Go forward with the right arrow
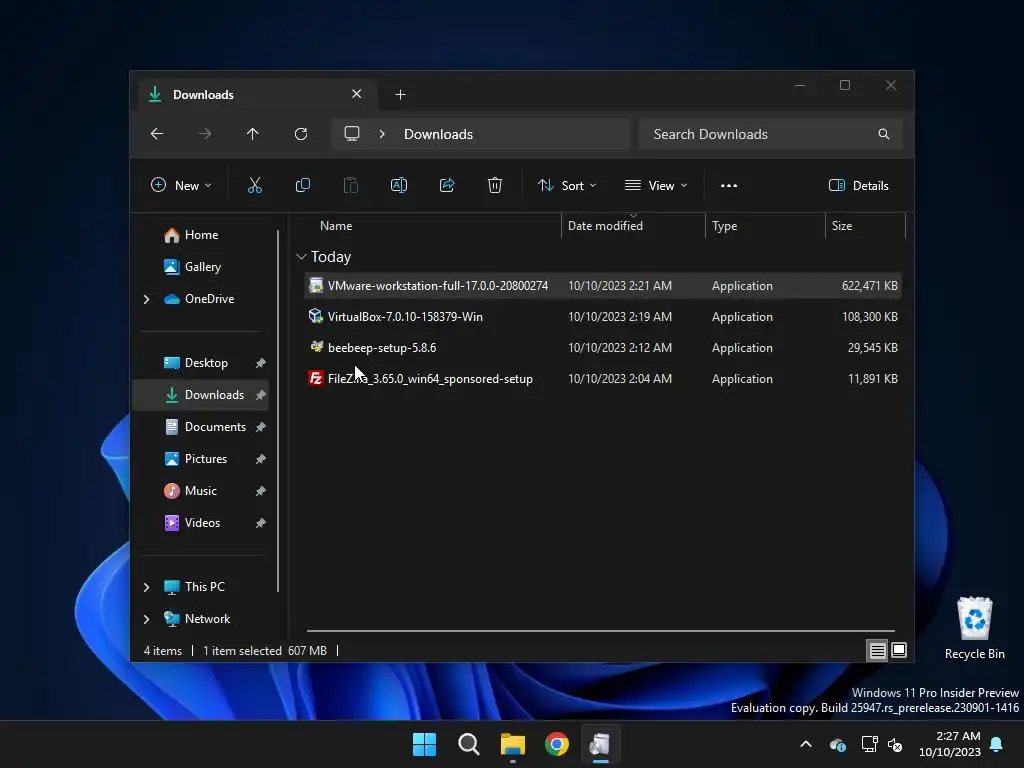The width and height of the screenshot is (1024, 768). click(x=205, y=134)
